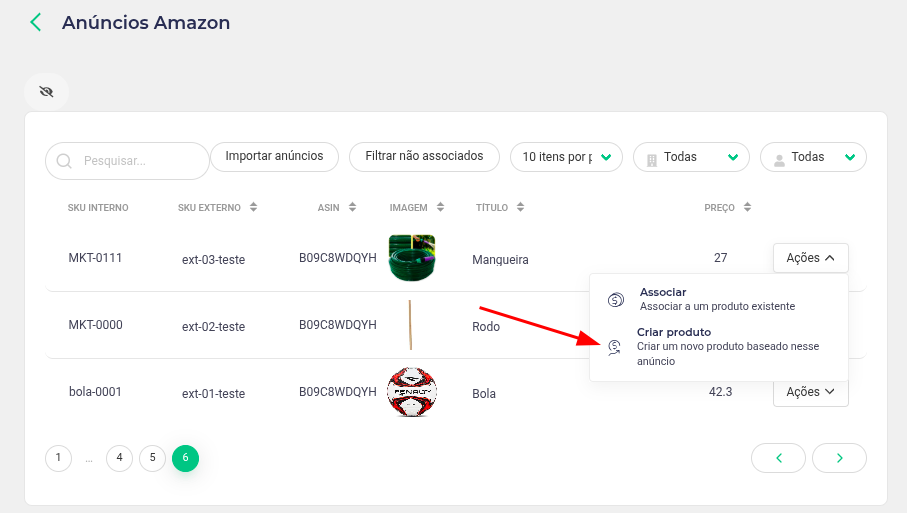Viewport: 907px width, 513px height.
Task: Expand Ações menu for the Bola row
Action: pyautogui.click(x=810, y=392)
